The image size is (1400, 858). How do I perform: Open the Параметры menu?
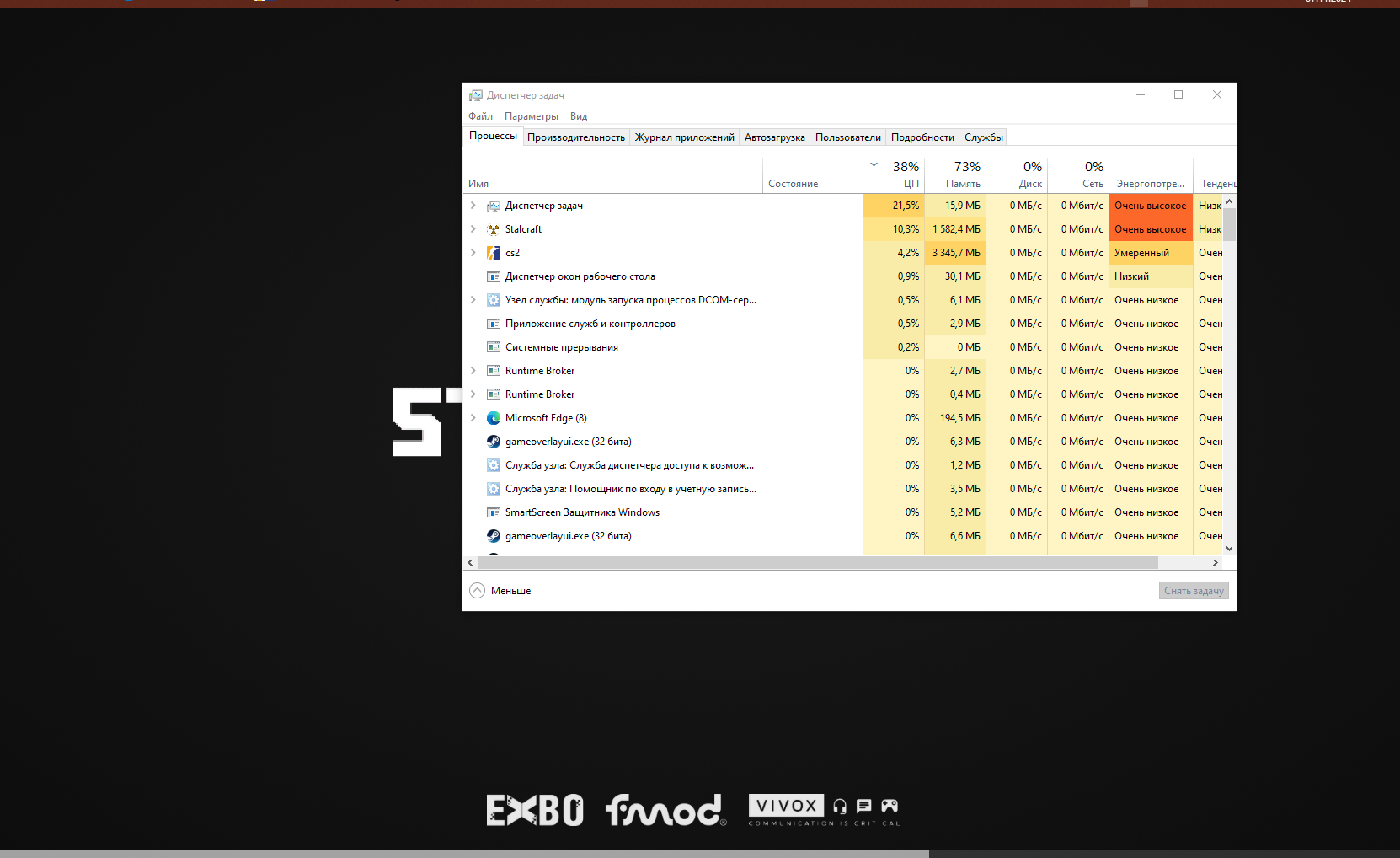(x=532, y=116)
